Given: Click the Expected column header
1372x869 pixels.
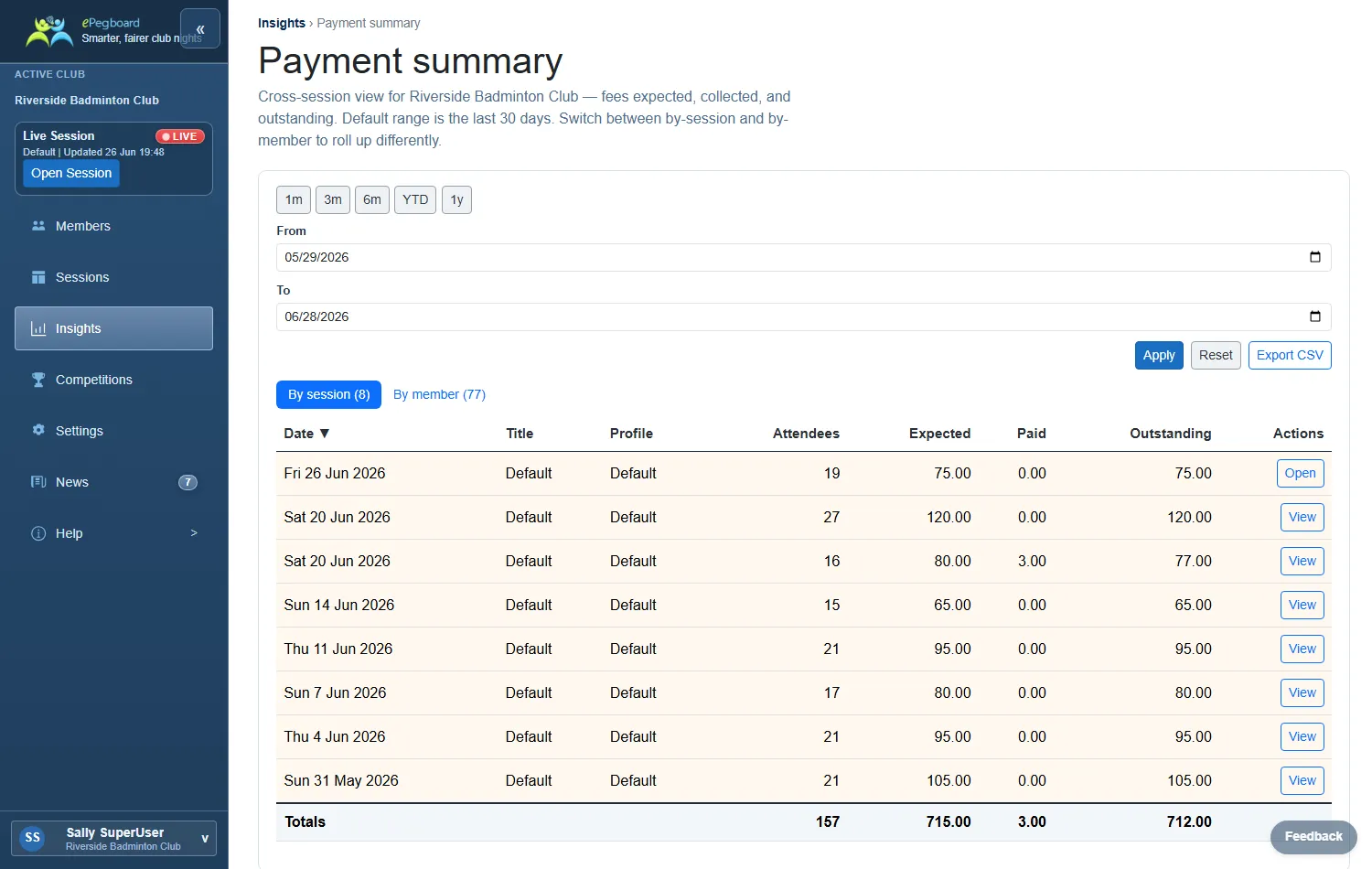Looking at the screenshot, I should point(939,434).
